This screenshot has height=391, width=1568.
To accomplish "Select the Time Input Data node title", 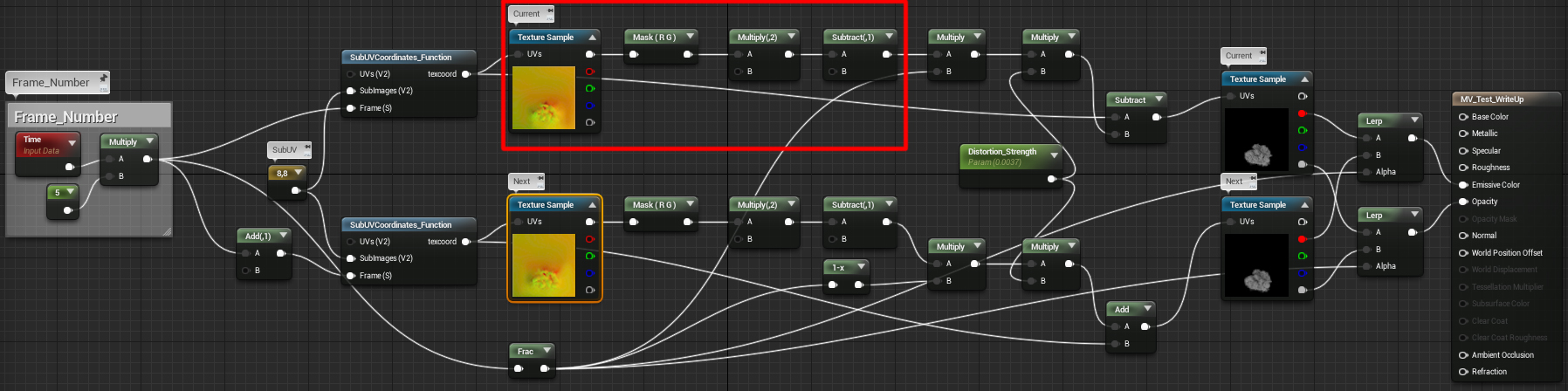I will 32,140.
